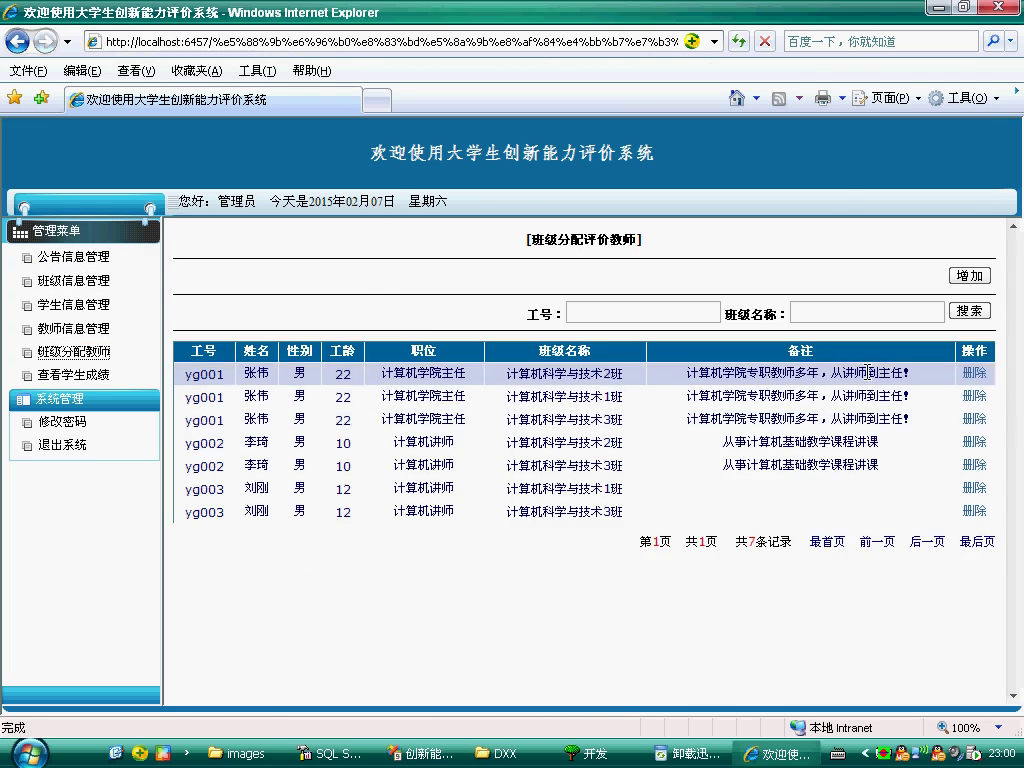Open the 100% zoom level dropdown
This screenshot has width=1024, height=768.
coord(998,728)
